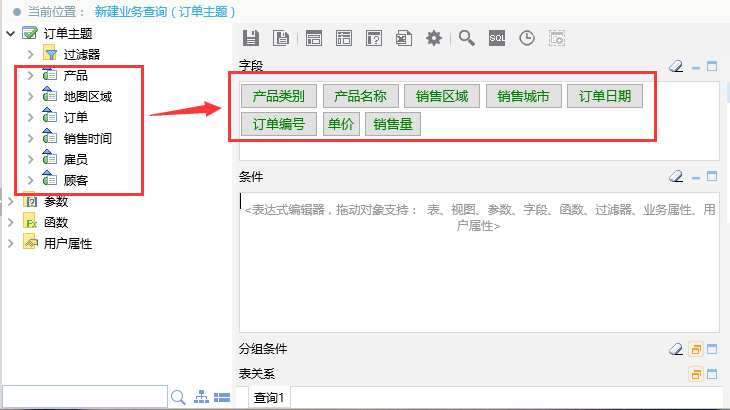The width and height of the screenshot is (730, 410).
Task: Expand the 用户属性 node
Action: [x=11, y=243]
